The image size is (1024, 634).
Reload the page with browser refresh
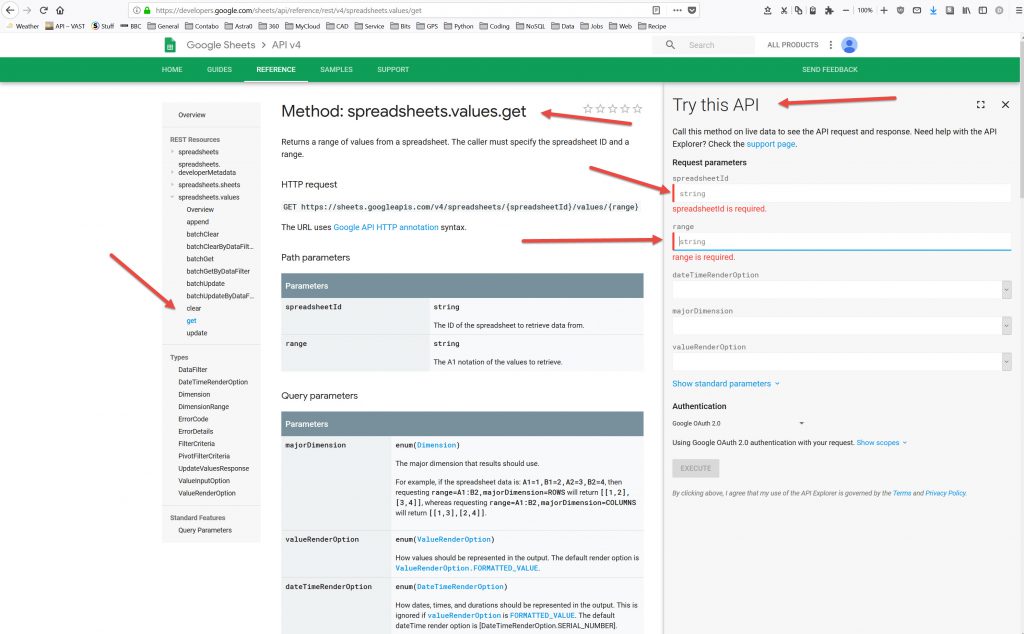pos(43,10)
